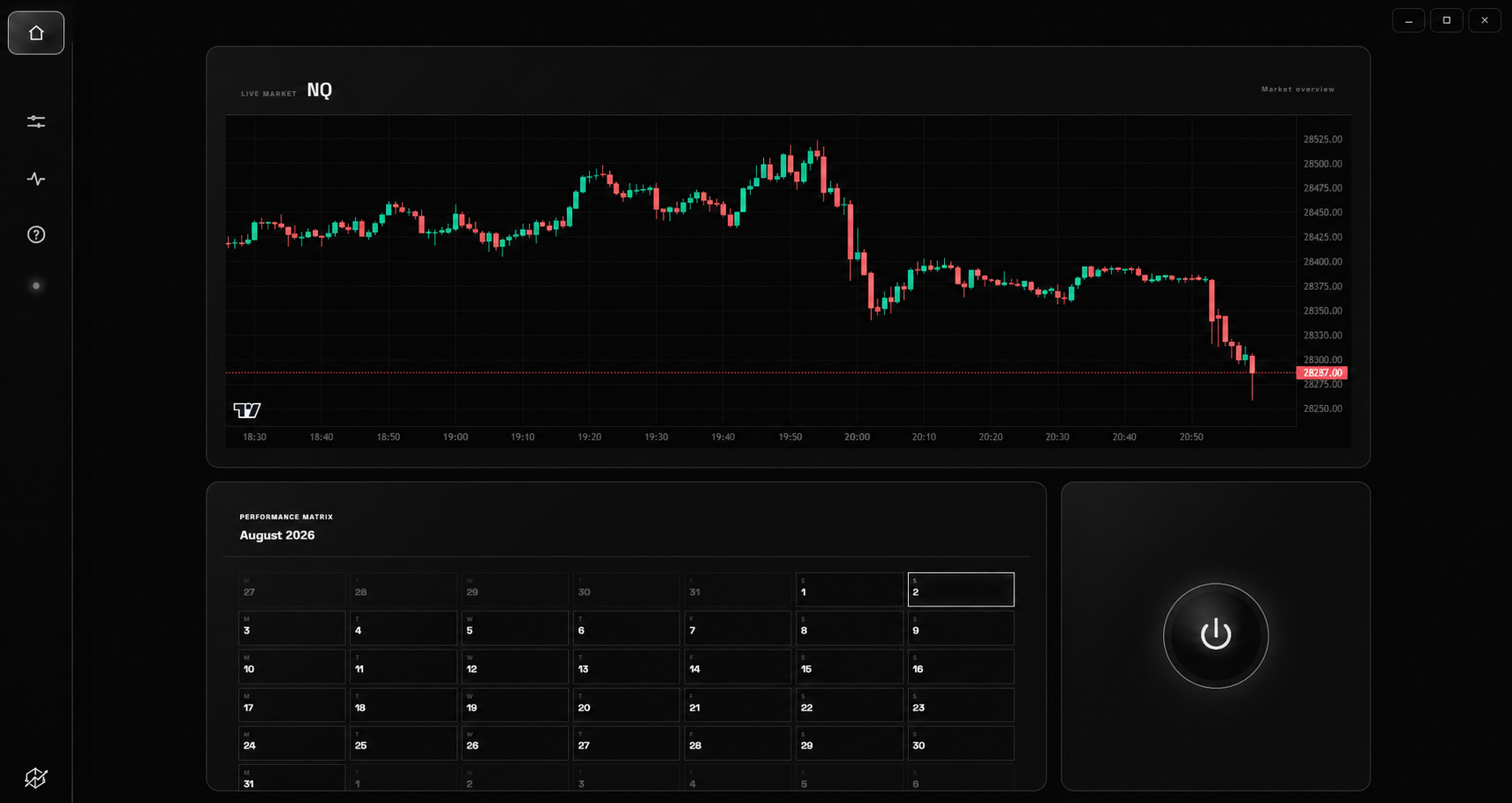Click the 20:00 time axis label

coord(857,437)
